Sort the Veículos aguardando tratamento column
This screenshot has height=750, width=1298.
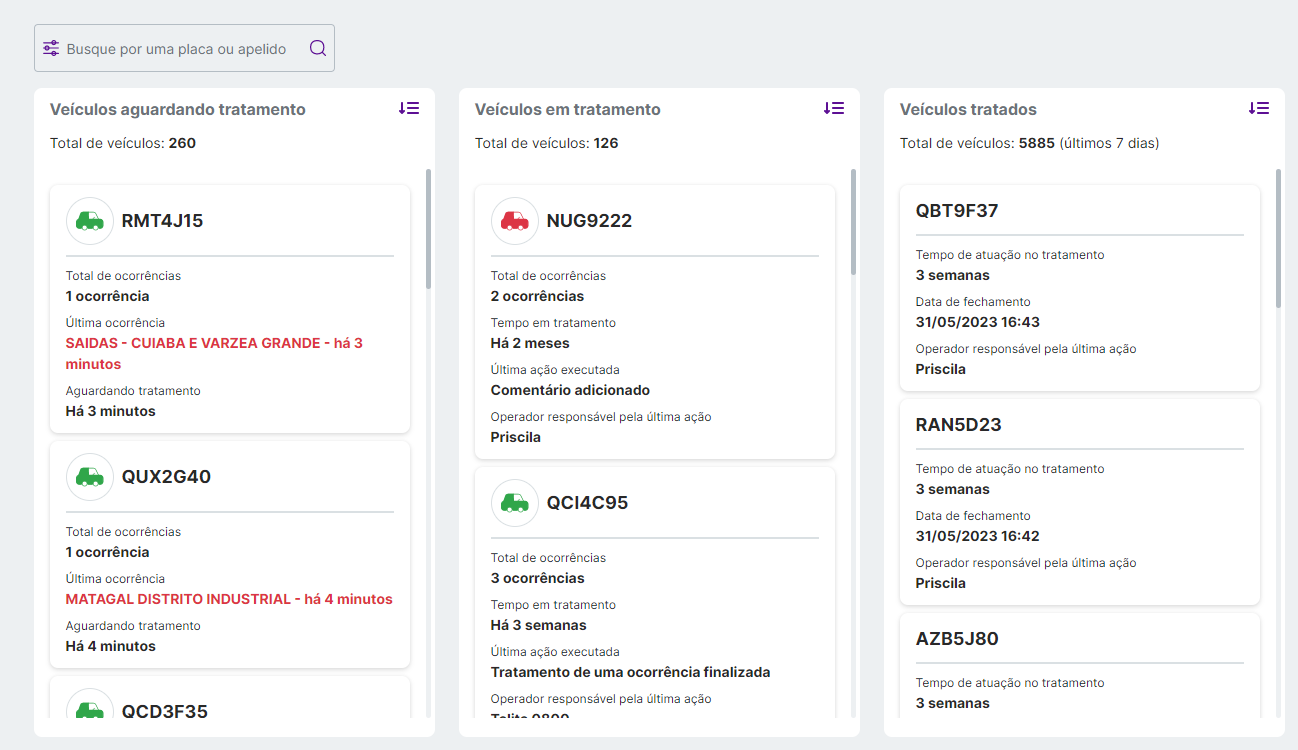[x=409, y=108]
